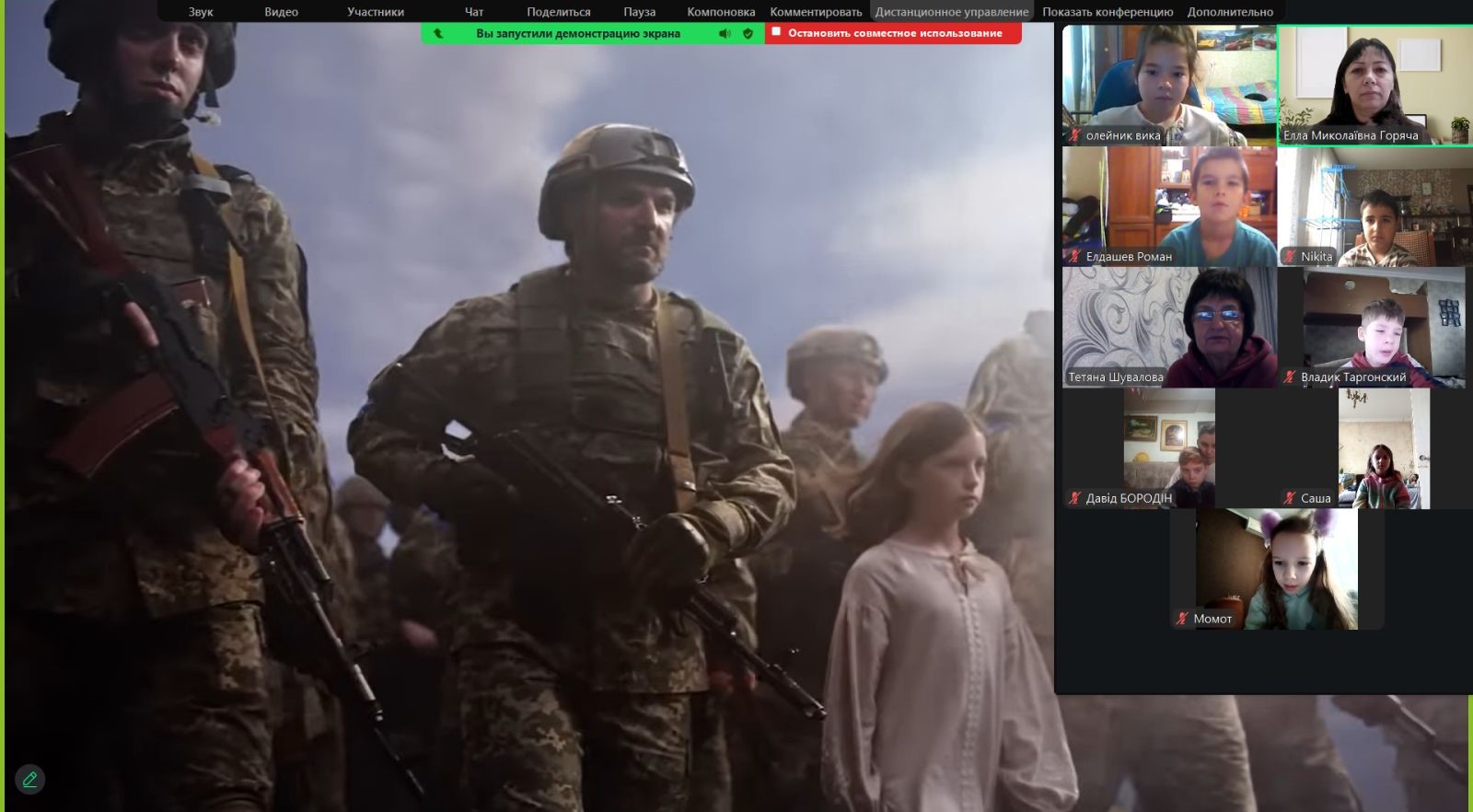Pause sharing with the Пауза control
The width and height of the screenshot is (1473, 812).
(639, 12)
